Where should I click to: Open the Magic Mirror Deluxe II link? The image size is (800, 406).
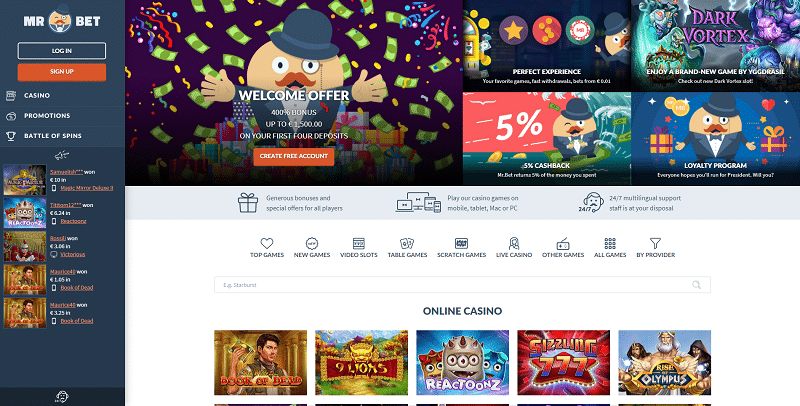click(x=87, y=188)
